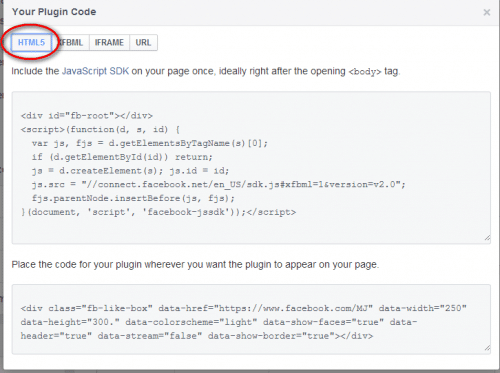Switch to the IFRAME tab
The width and height of the screenshot is (500, 373).
pos(109,43)
